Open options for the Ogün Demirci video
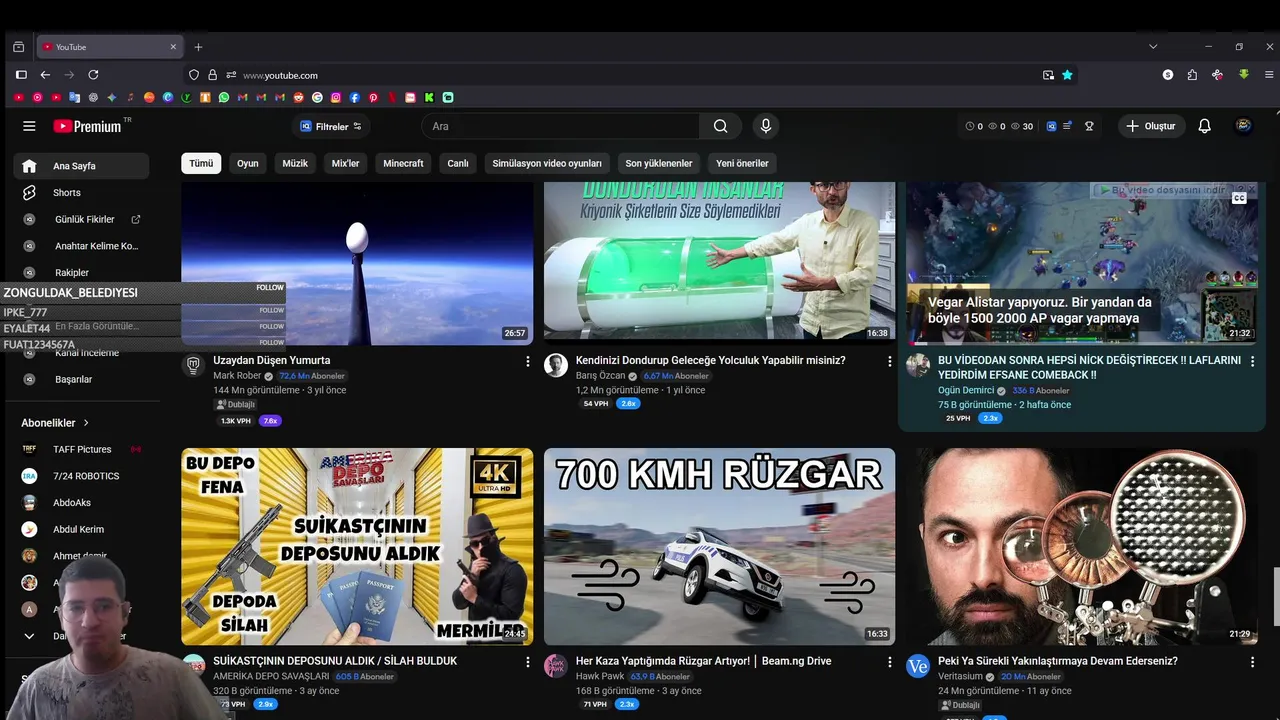This screenshot has width=1280, height=720. pyautogui.click(x=1252, y=361)
